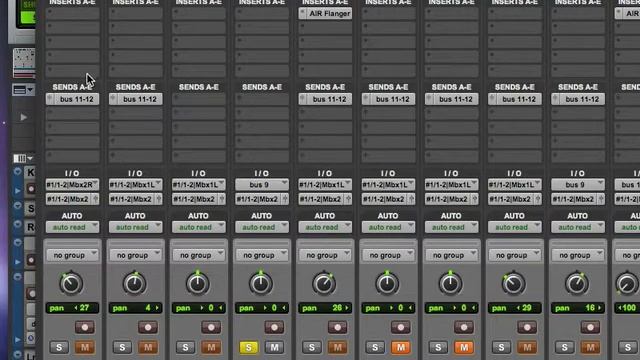
Task: Unmute the channel with pan 4
Action: pos(148,347)
